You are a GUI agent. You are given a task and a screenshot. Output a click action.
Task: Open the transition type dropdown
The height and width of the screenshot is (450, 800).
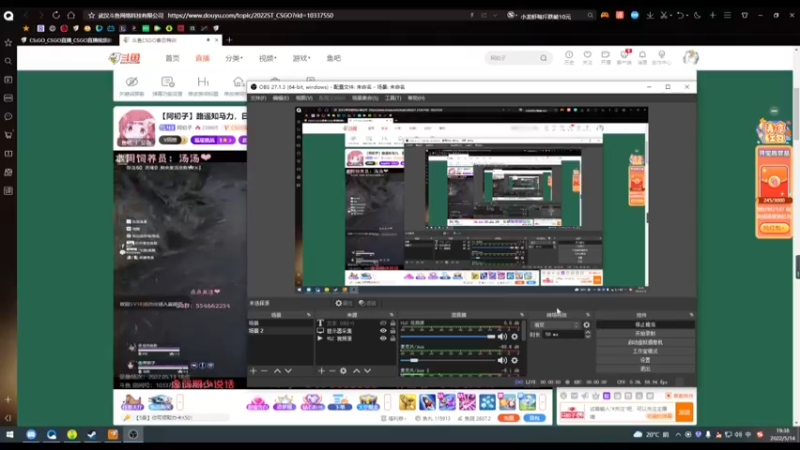555,325
